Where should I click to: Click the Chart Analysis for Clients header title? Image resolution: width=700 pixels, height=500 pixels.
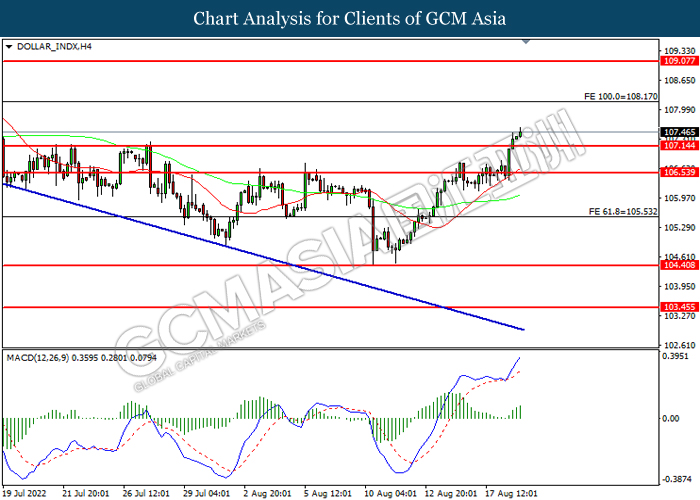pyautogui.click(x=350, y=19)
